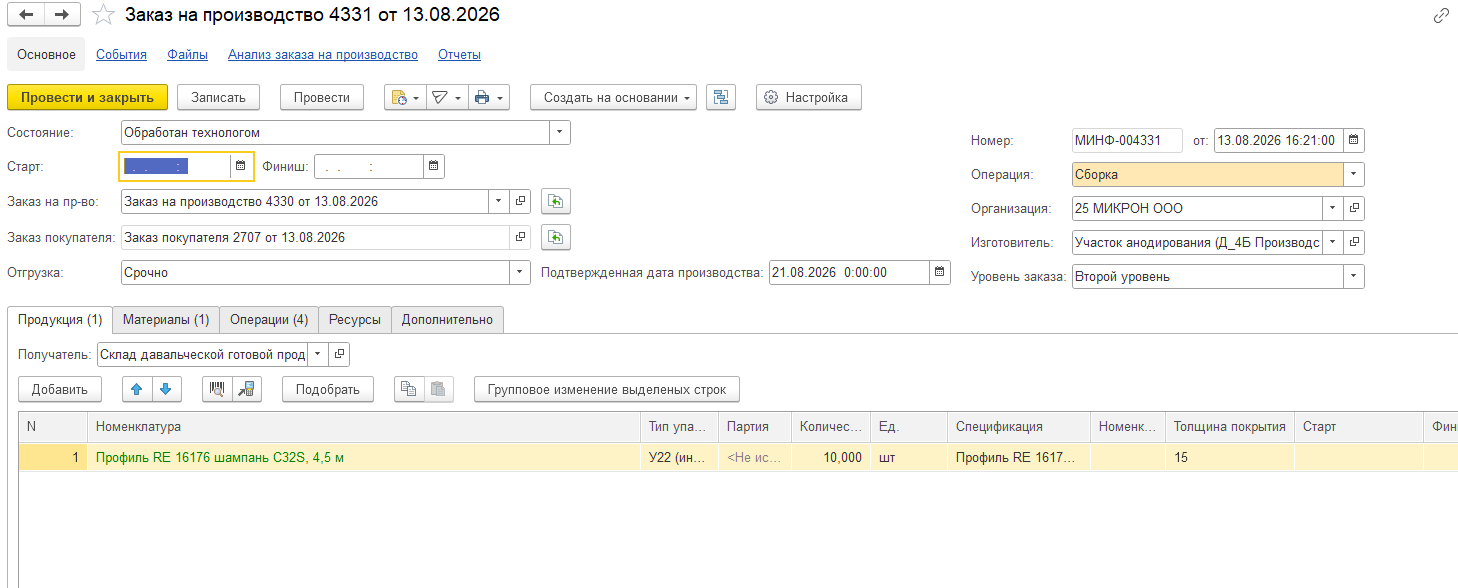
Task: Move selected row down
Action: pyautogui.click(x=165, y=389)
